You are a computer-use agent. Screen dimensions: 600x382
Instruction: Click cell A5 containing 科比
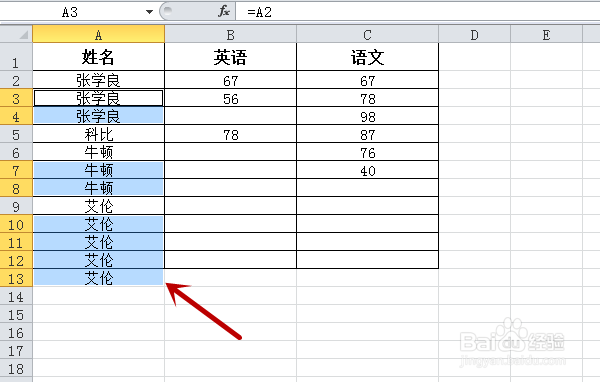pos(99,134)
